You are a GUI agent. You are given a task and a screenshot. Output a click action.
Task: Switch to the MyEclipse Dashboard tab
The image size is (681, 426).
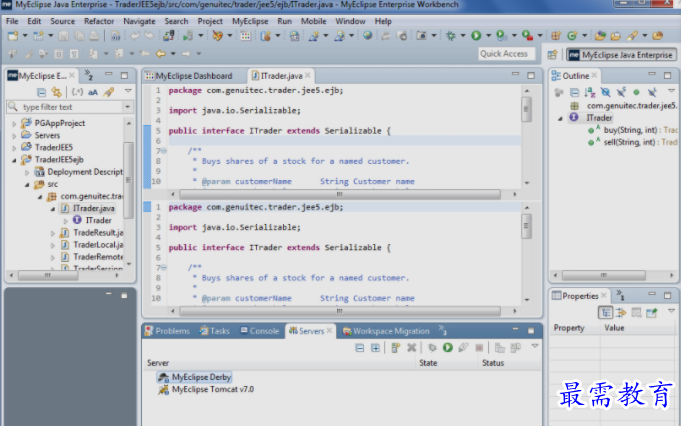point(189,76)
